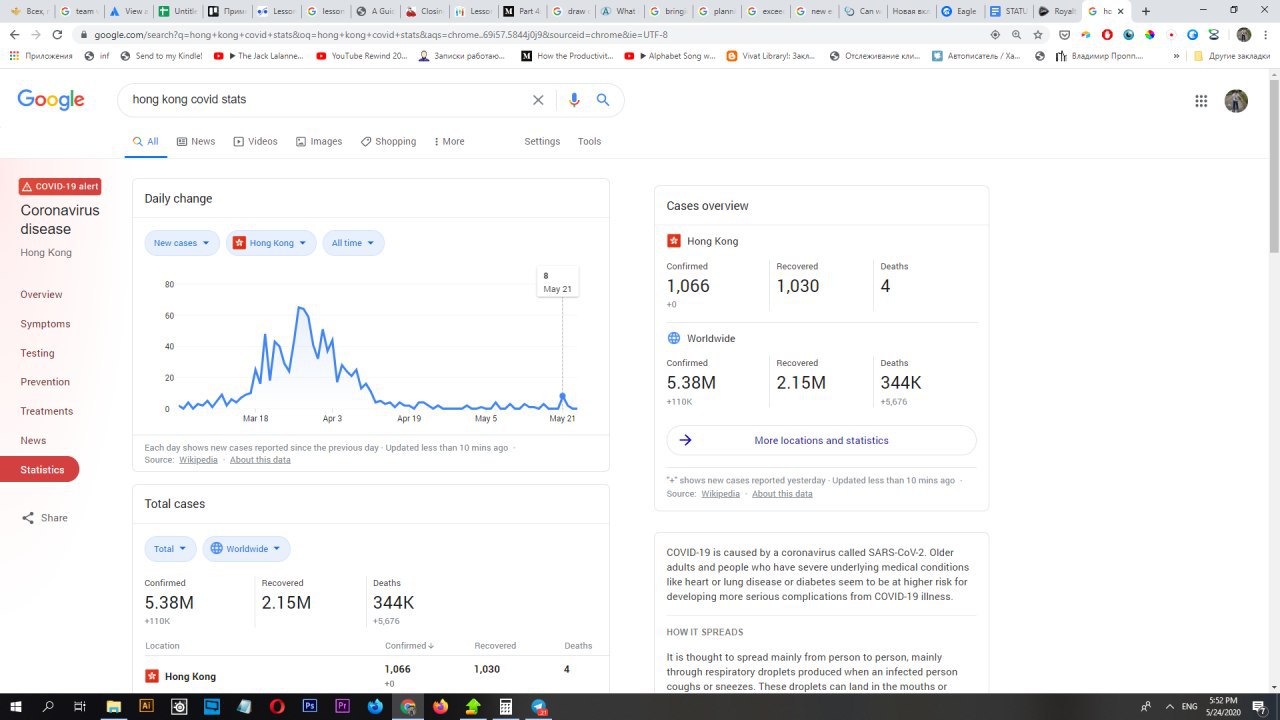Go to Treatments in the sidebar

46,411
